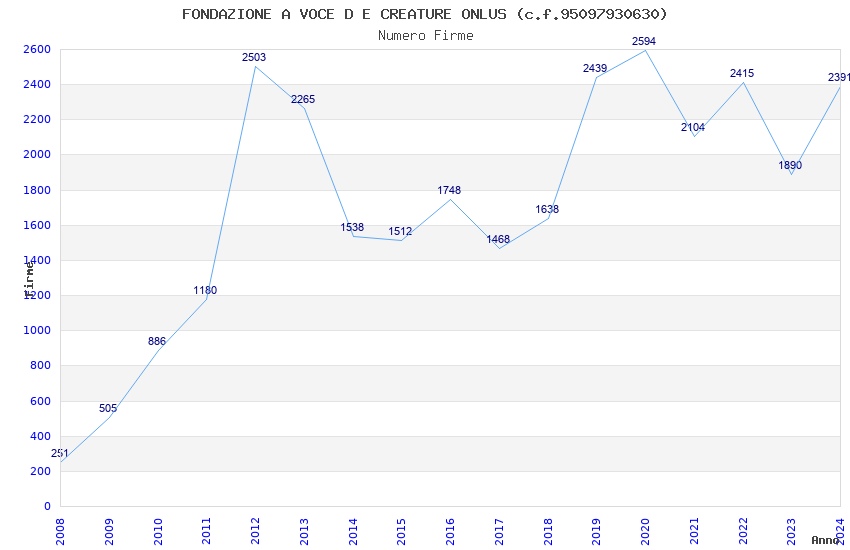Select the 1468 data label

[x=498, y=240]
